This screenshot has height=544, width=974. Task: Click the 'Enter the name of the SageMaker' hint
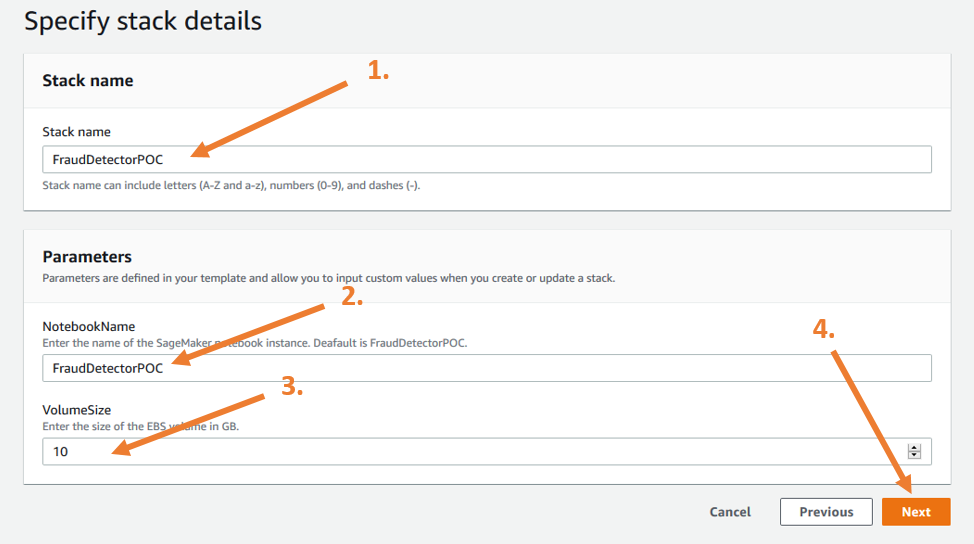(255, 343)
